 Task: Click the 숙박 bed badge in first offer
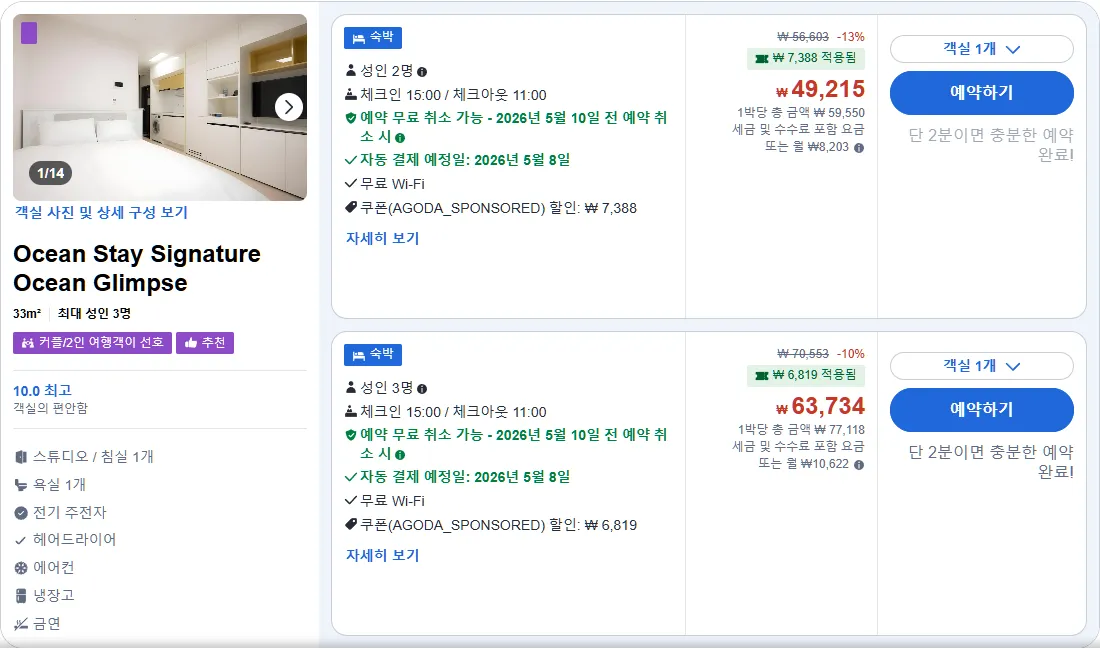(373, 38)
